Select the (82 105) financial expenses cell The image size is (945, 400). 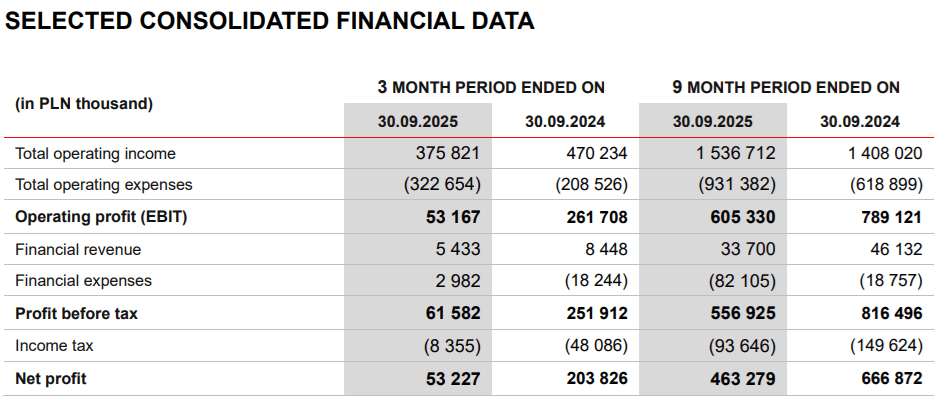pos(741,281)
